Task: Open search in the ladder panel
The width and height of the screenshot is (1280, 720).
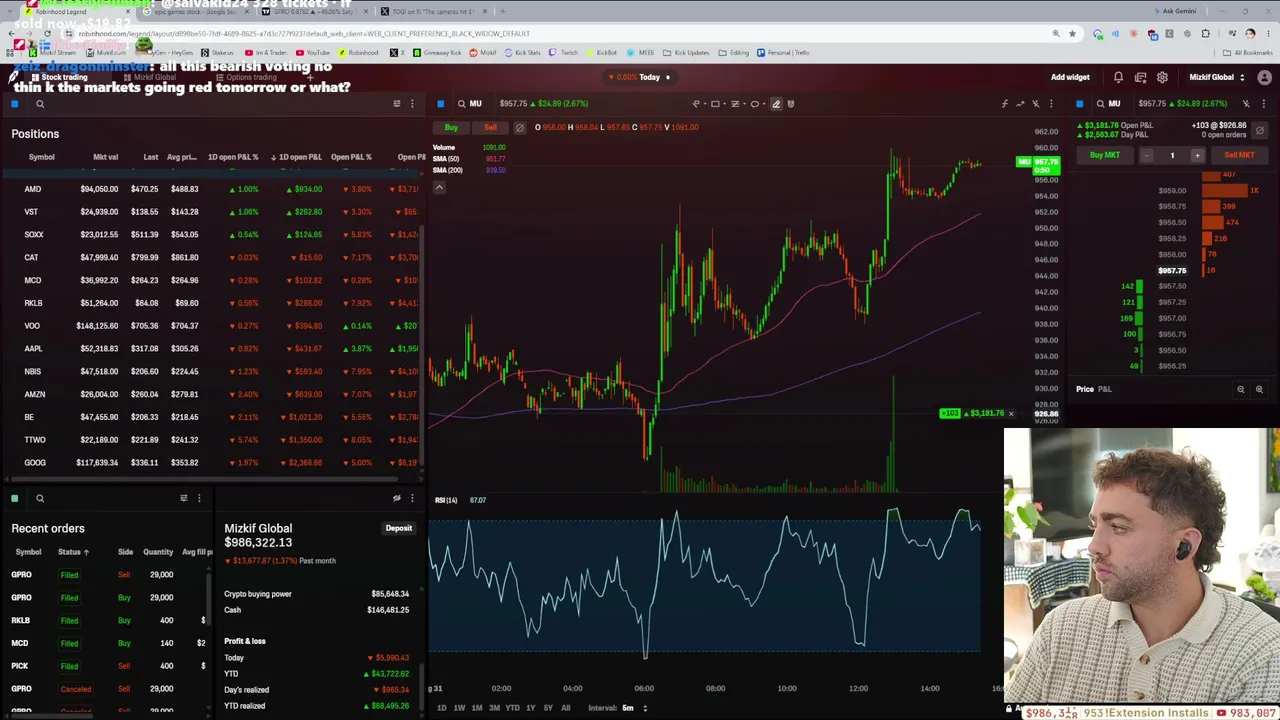Action: coord(1100,104)
